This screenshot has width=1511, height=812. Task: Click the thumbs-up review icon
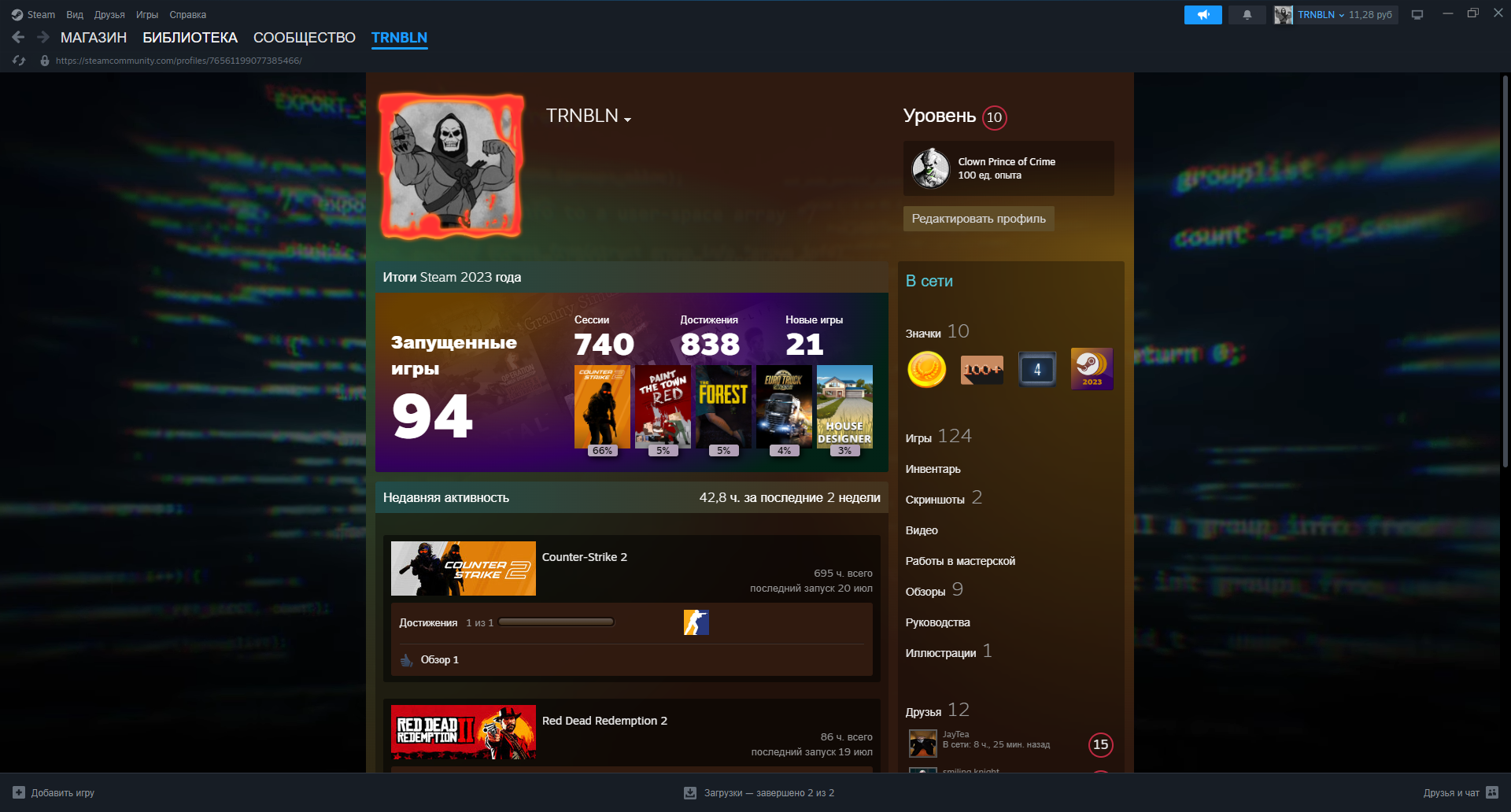pos(406,660)
